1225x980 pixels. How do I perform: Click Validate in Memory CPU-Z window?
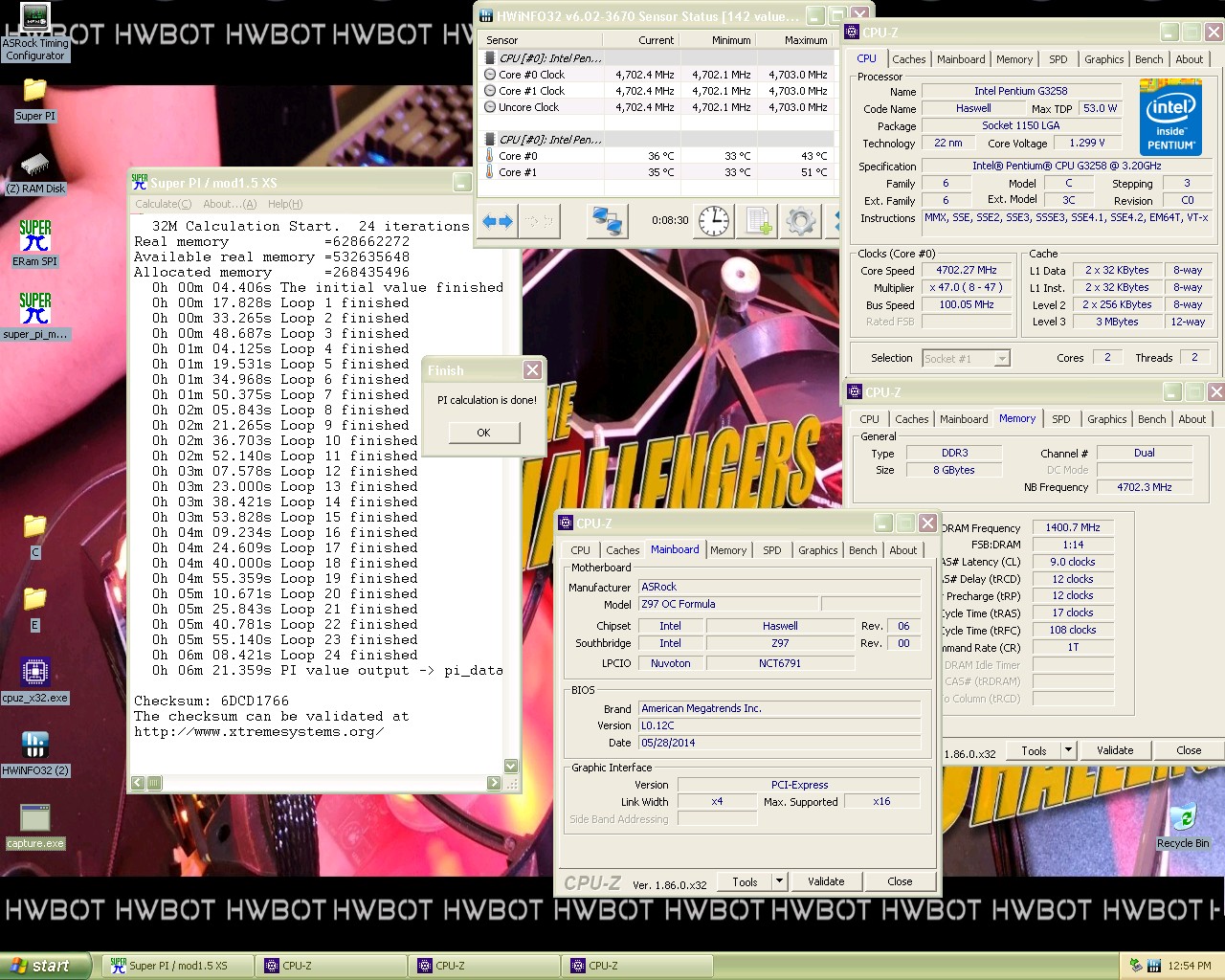1115,750
